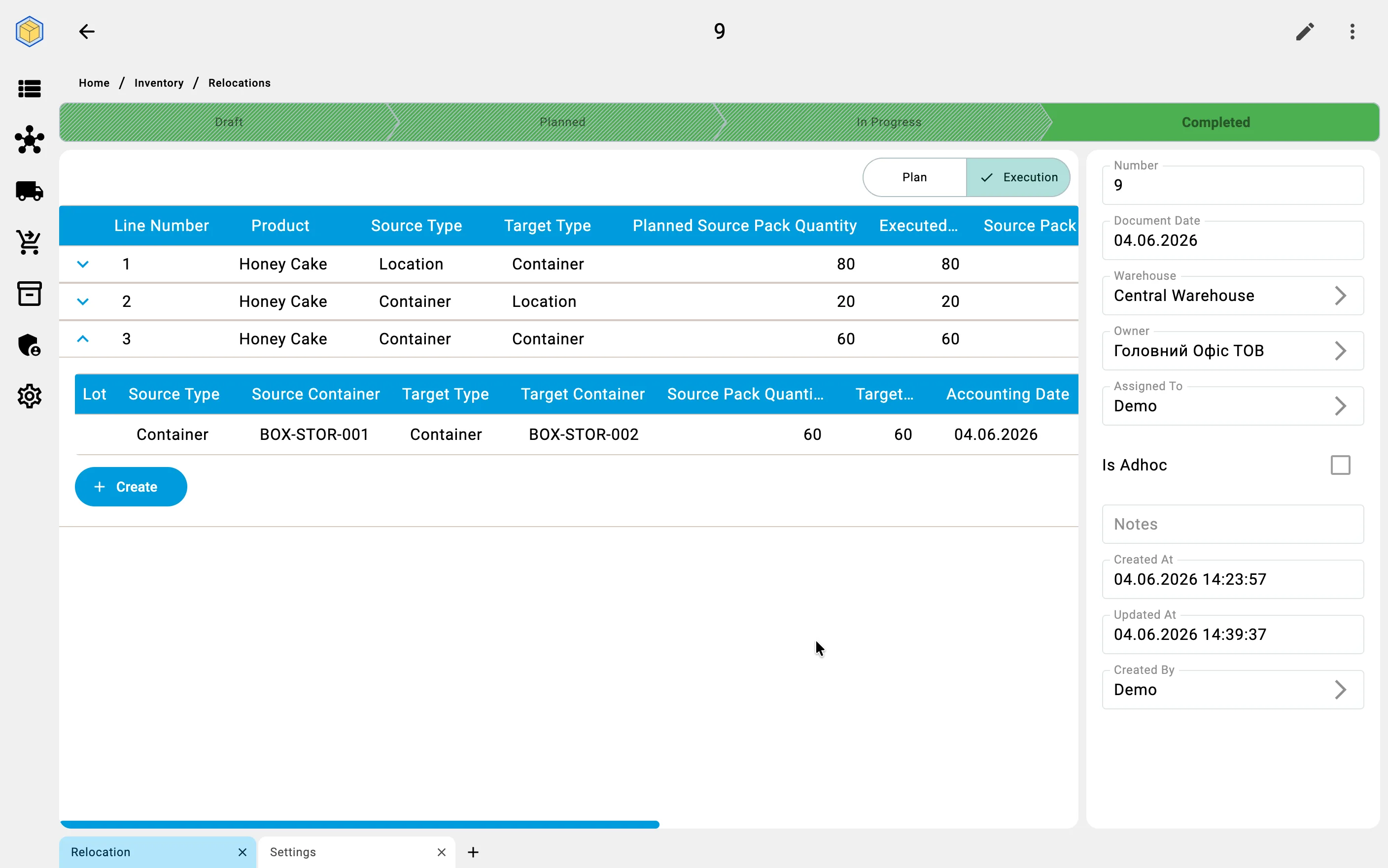
Task: Open the network hub sidebar icon
Action: [29, 139]
